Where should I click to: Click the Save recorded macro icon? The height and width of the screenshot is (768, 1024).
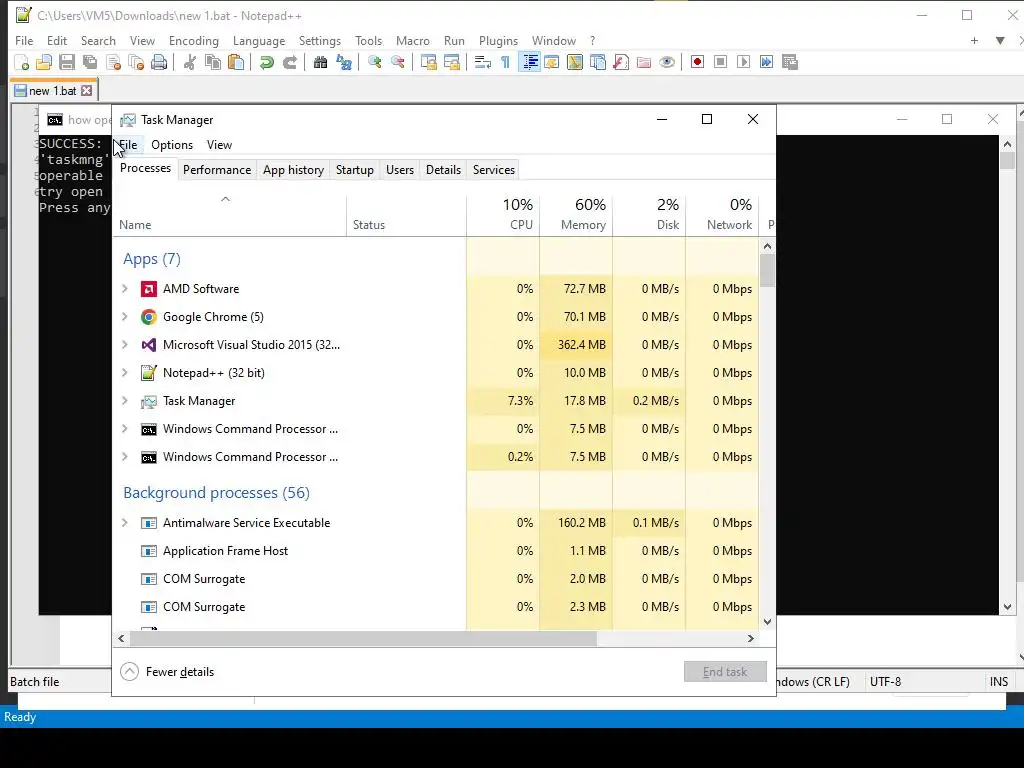(x=790, y=62)
